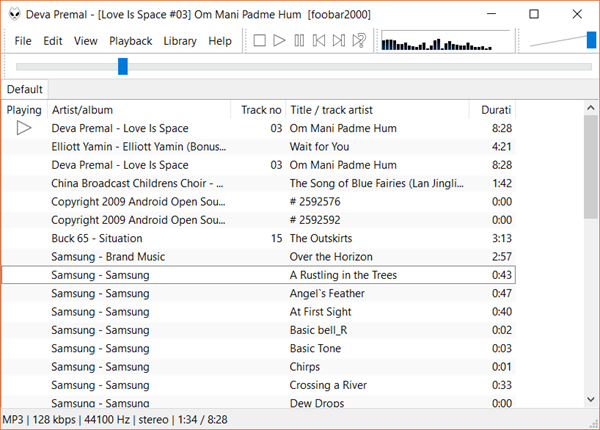Click the playlist scrollbar down arrow

[591, 399]
